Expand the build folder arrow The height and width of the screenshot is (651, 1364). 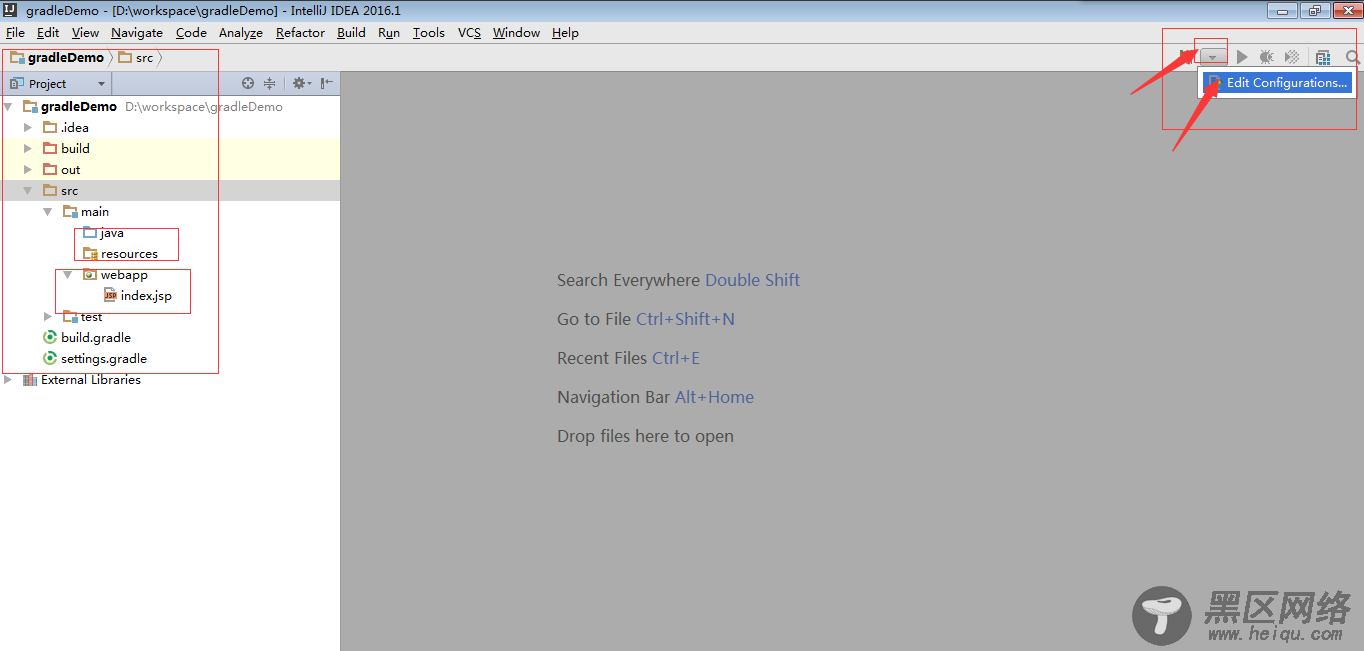click(x=28, y=148)
